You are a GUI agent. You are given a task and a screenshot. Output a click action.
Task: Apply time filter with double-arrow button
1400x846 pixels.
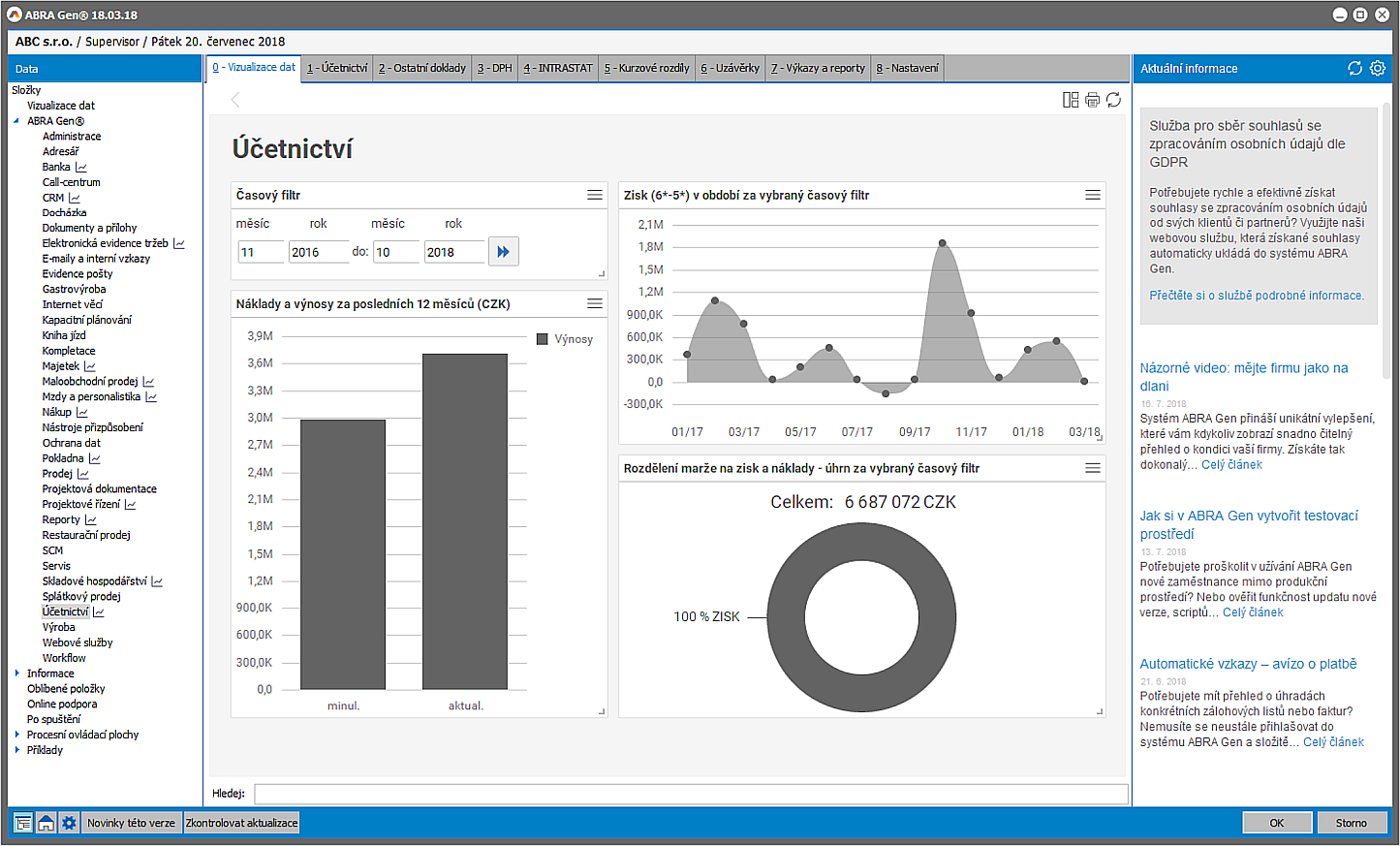tap(503, 252)
